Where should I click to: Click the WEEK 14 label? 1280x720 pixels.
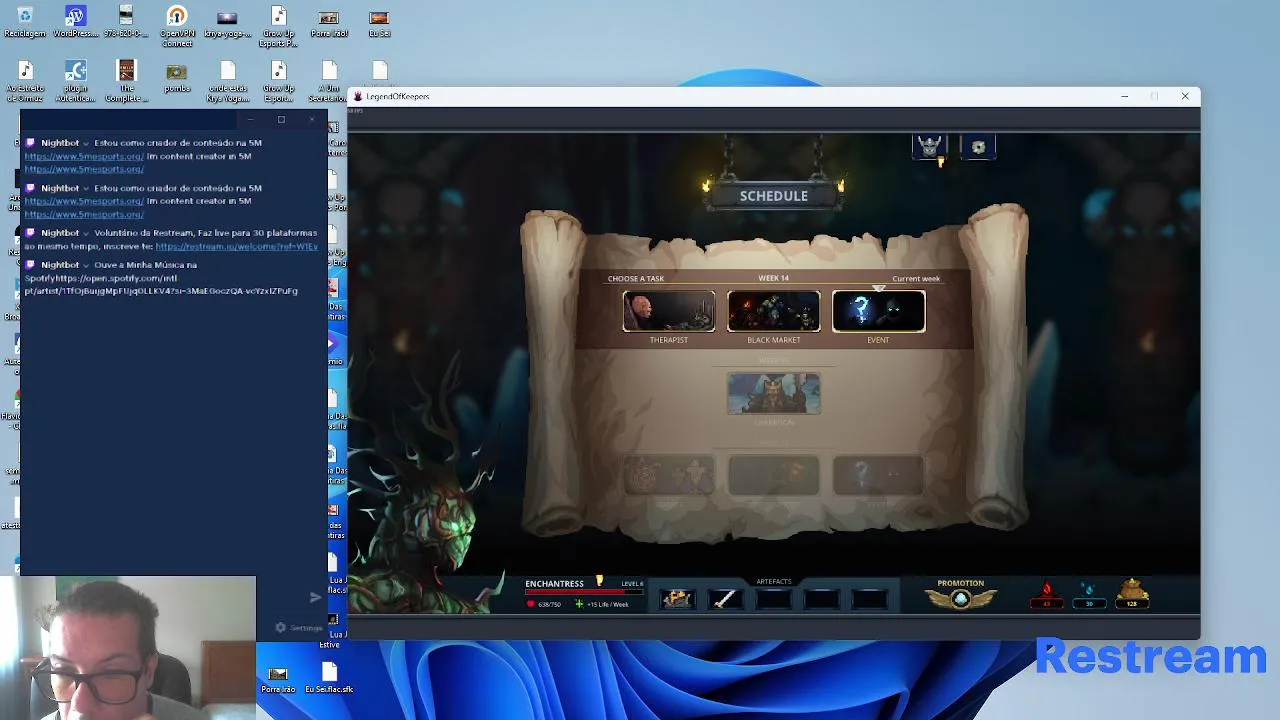pyautogui.click(x=774, y=278)
